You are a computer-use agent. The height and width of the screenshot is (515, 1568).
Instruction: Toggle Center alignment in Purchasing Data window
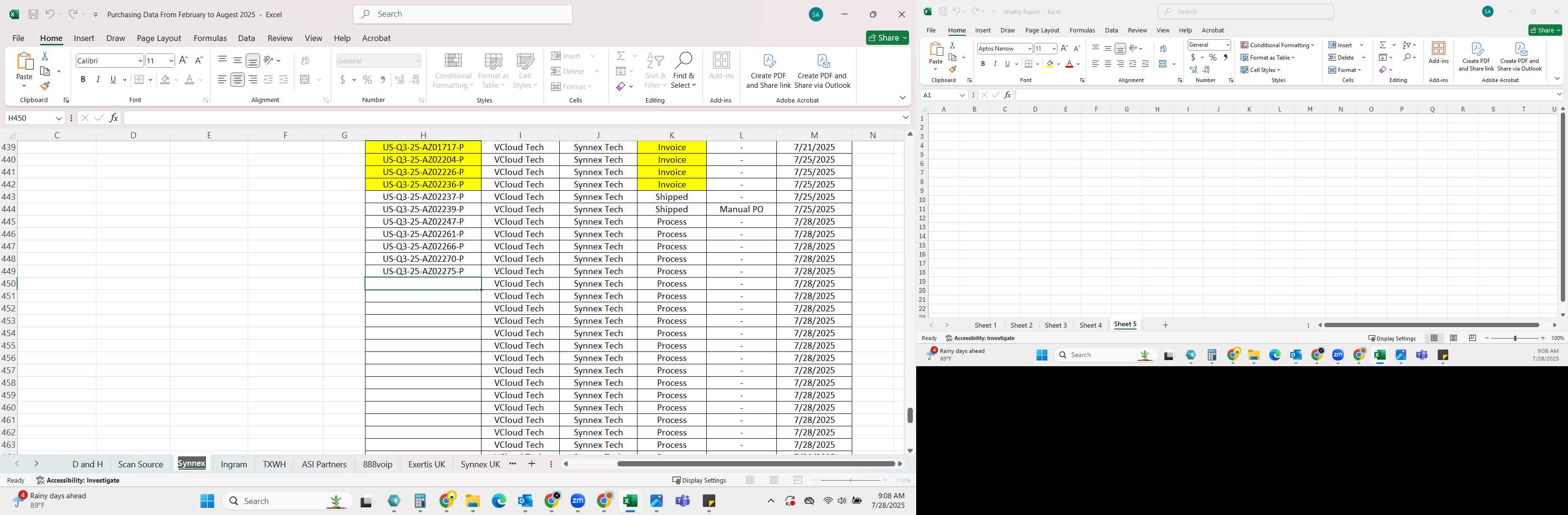[x=237, y=80]
